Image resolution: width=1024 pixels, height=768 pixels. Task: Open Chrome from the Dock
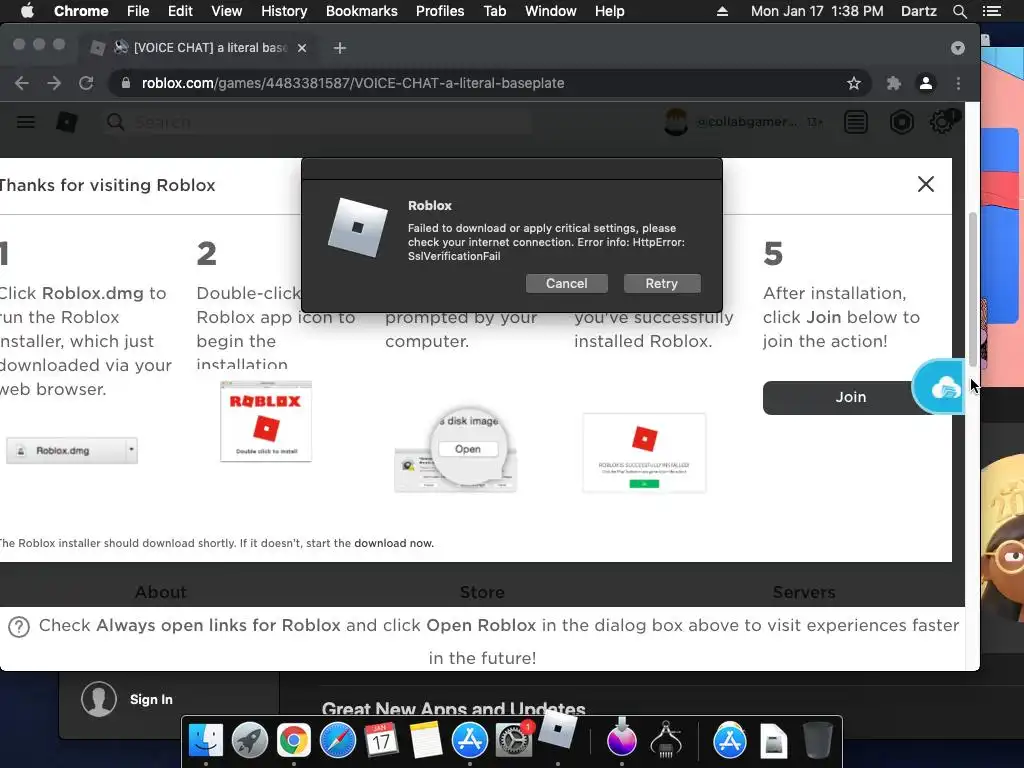pyautogui.click(x=293, y=741)
